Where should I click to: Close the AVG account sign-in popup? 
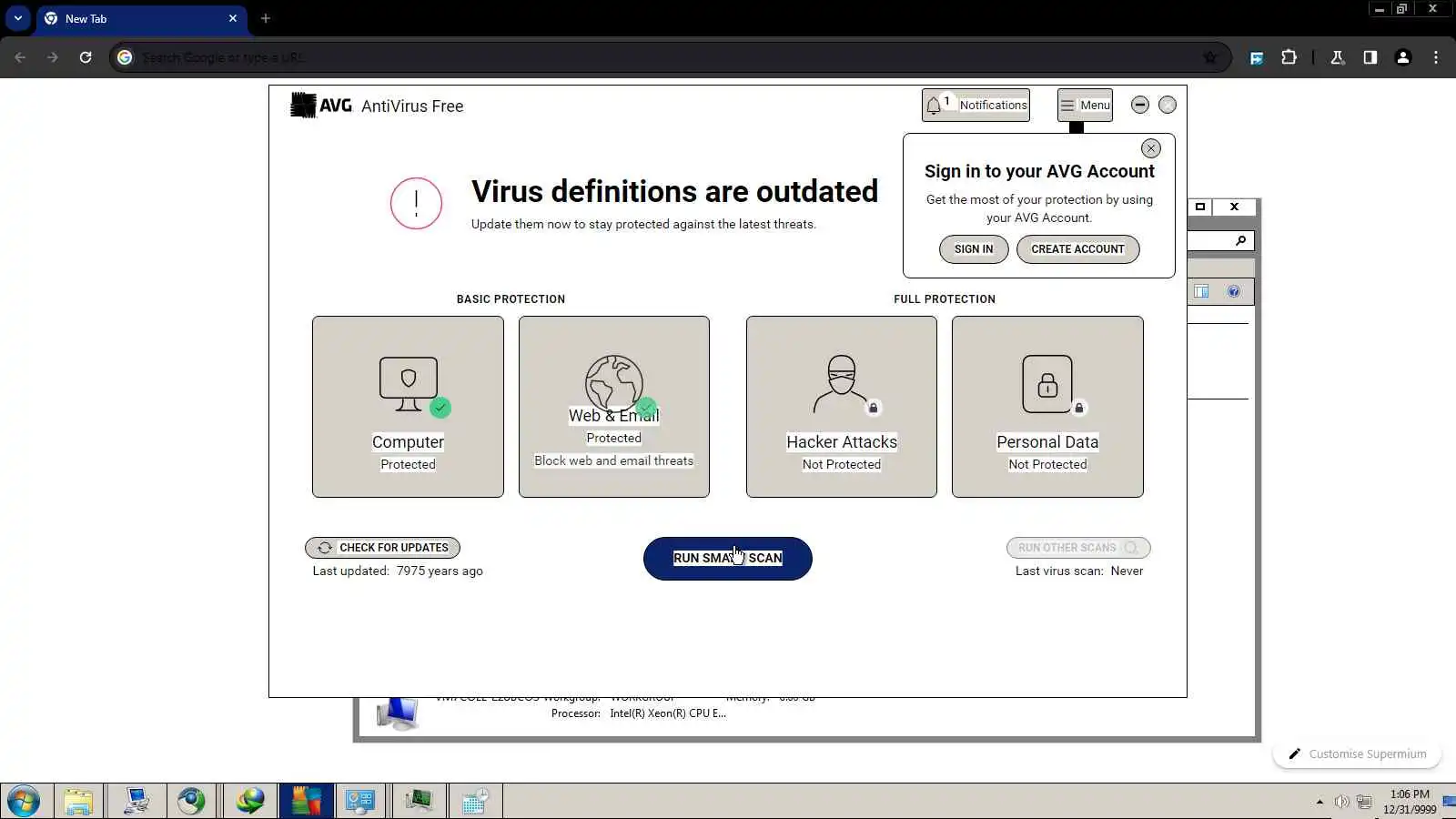click(1151, 148)
